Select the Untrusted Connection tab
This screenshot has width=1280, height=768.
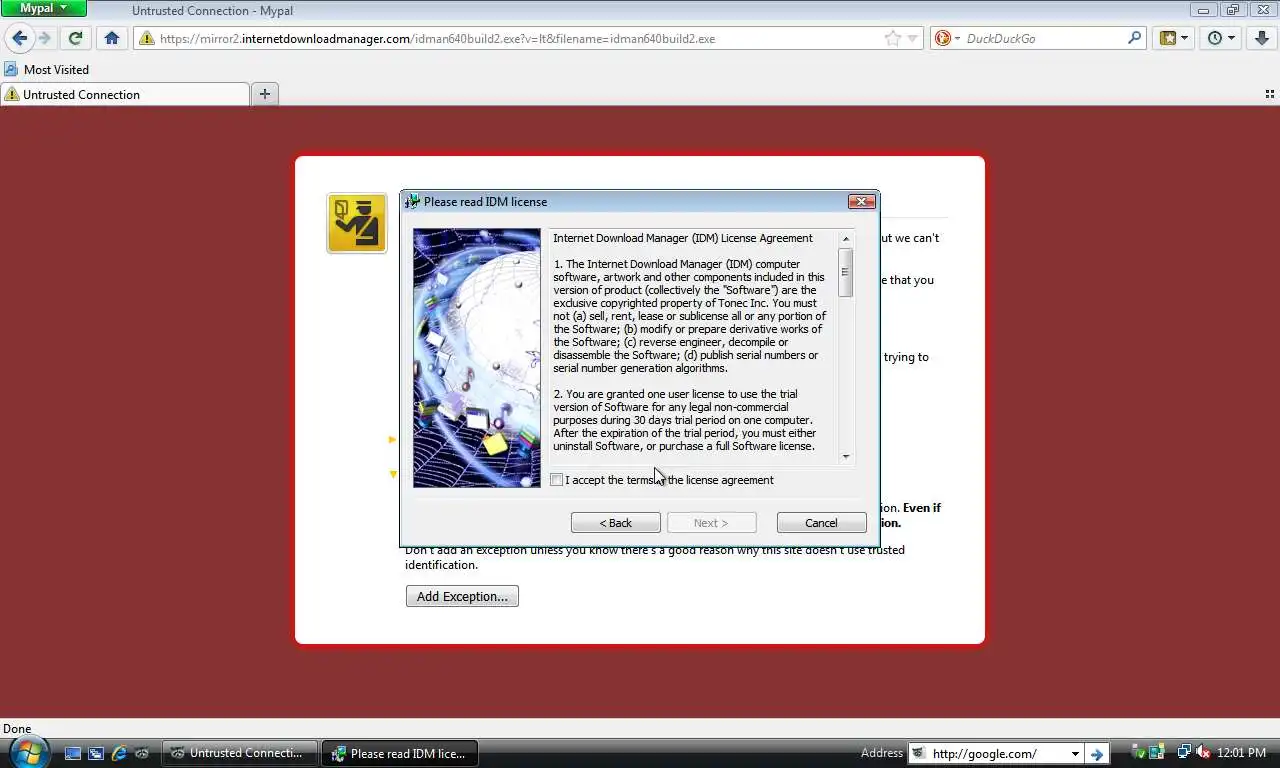125,94
